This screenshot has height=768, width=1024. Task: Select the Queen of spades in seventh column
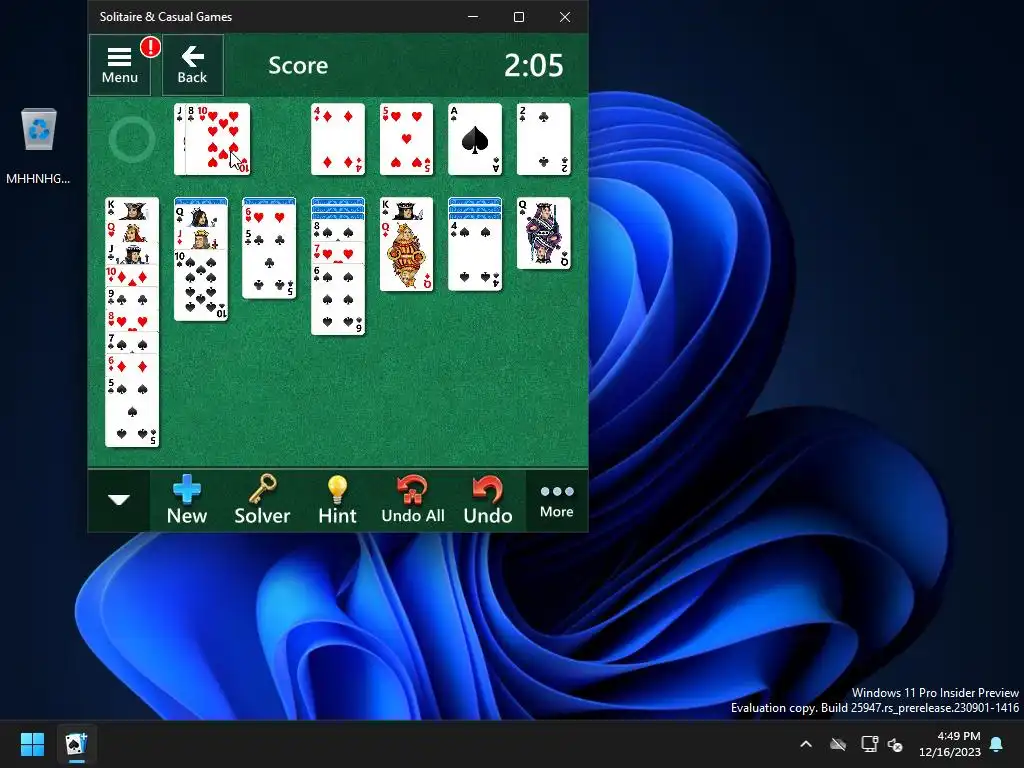tap(543, 233)
